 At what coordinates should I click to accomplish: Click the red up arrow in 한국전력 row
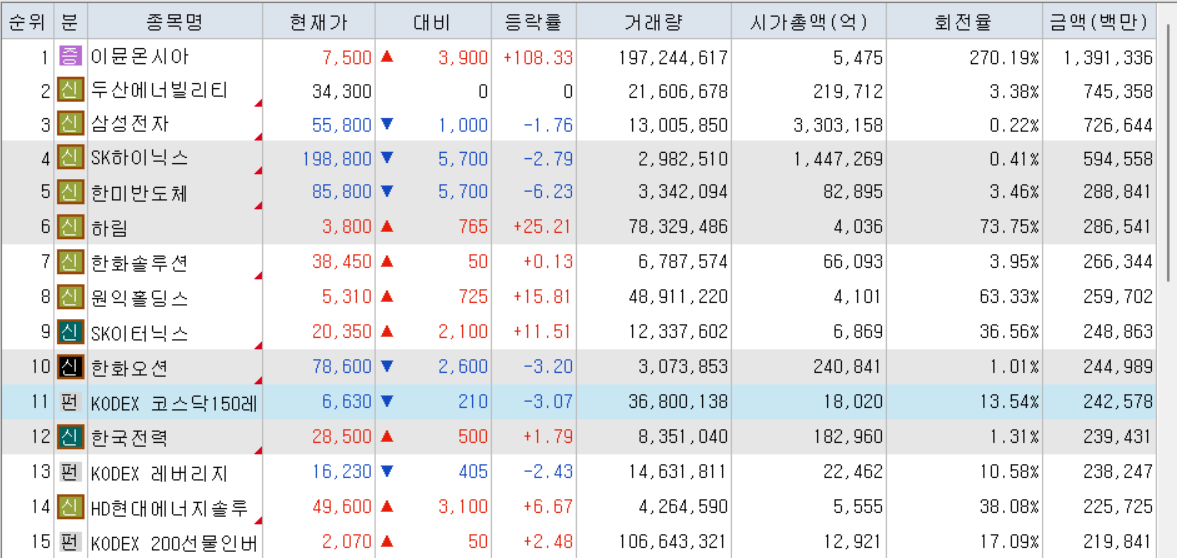(387, 436)
